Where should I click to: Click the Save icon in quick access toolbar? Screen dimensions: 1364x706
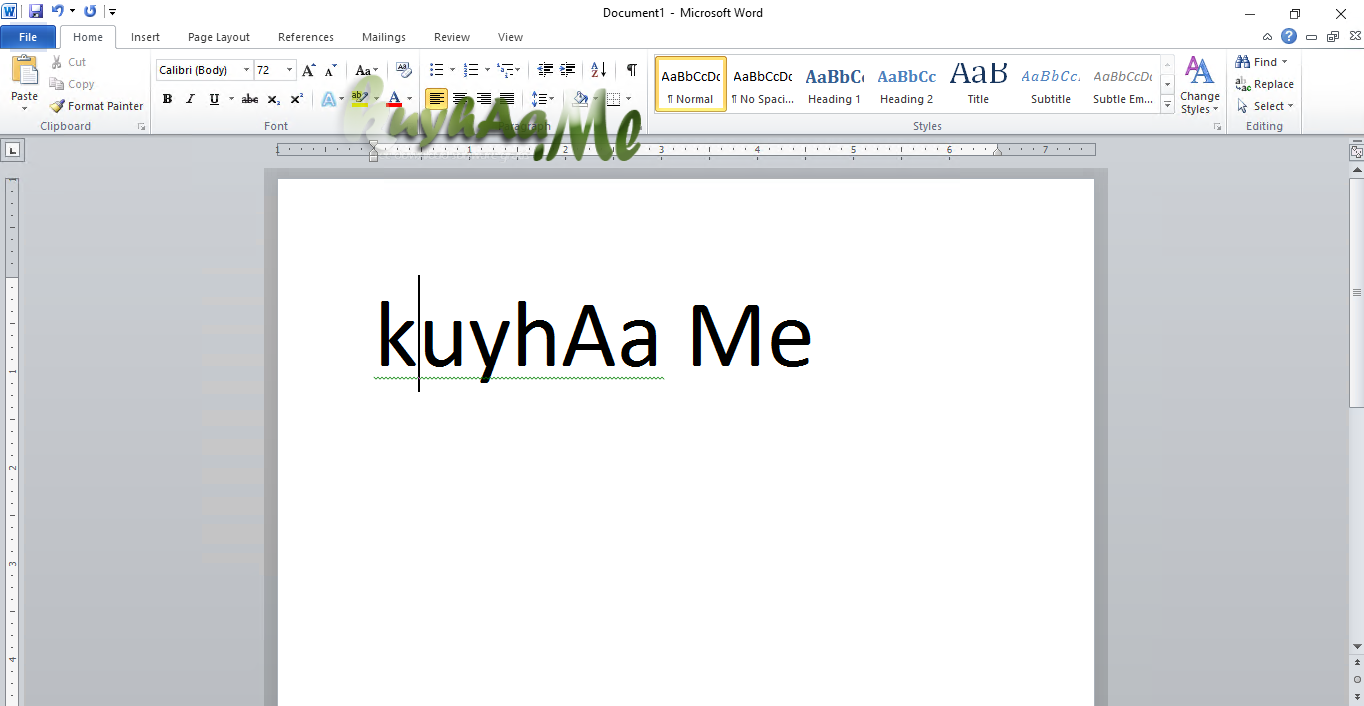point(36,11)
